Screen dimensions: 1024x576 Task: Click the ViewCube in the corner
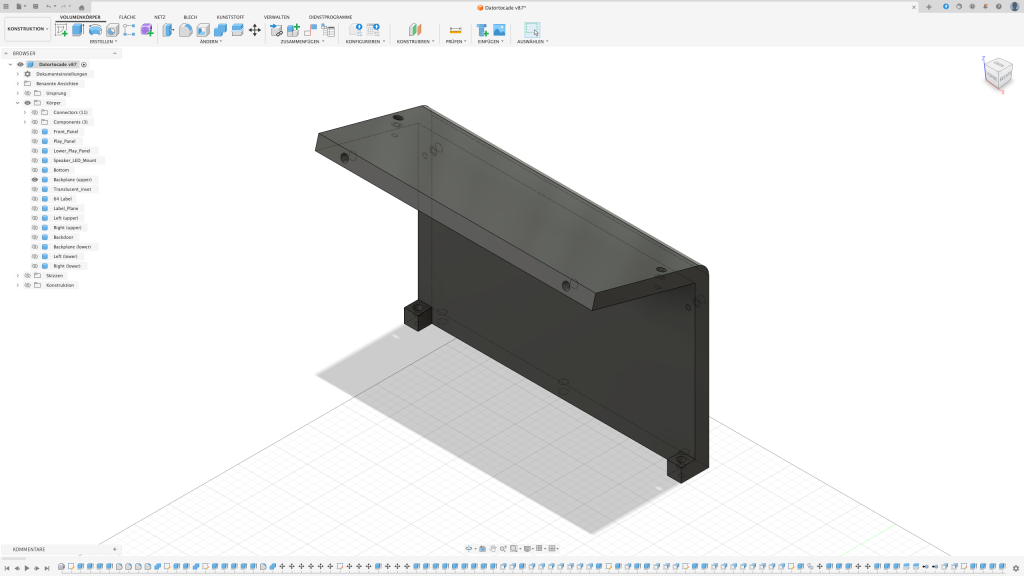[997, 73]
